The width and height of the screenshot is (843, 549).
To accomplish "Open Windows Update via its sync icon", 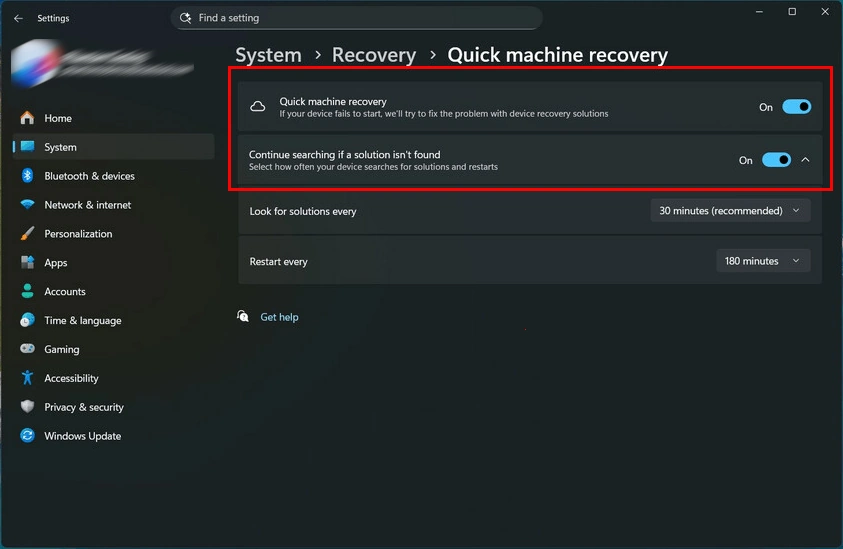I will click(27, 436).
